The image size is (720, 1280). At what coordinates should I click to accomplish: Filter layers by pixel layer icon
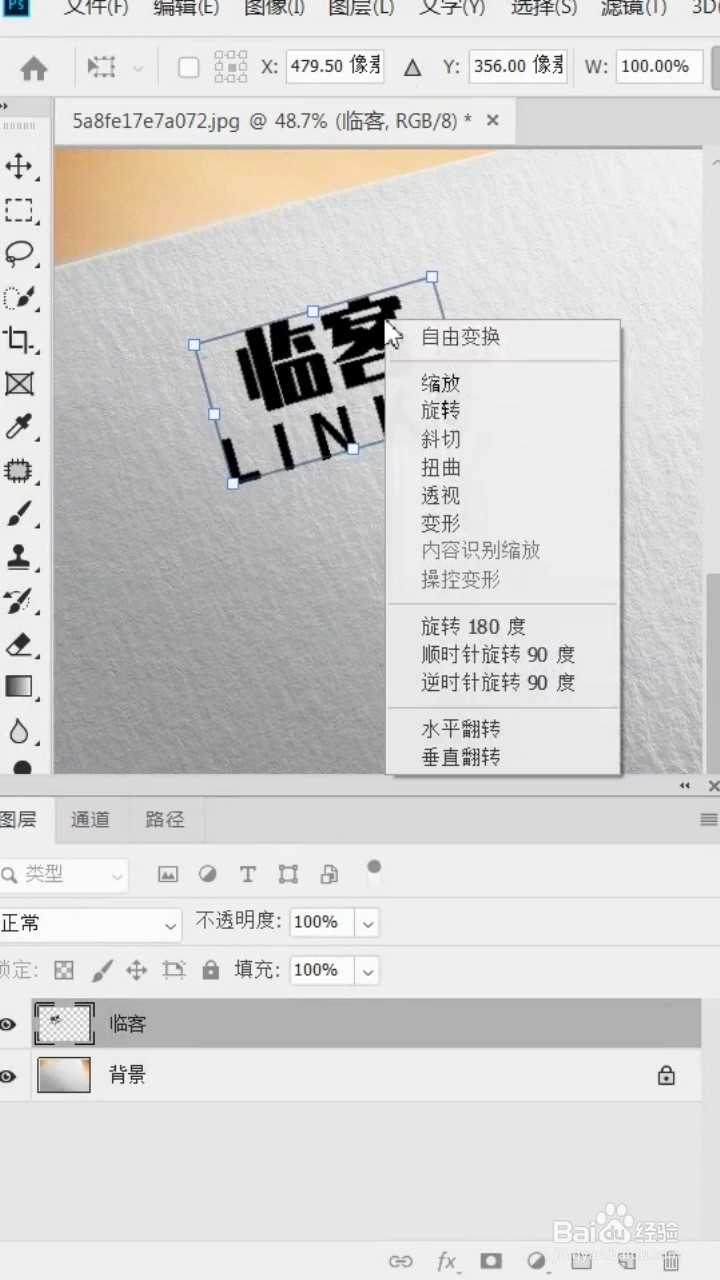[168, 875]
